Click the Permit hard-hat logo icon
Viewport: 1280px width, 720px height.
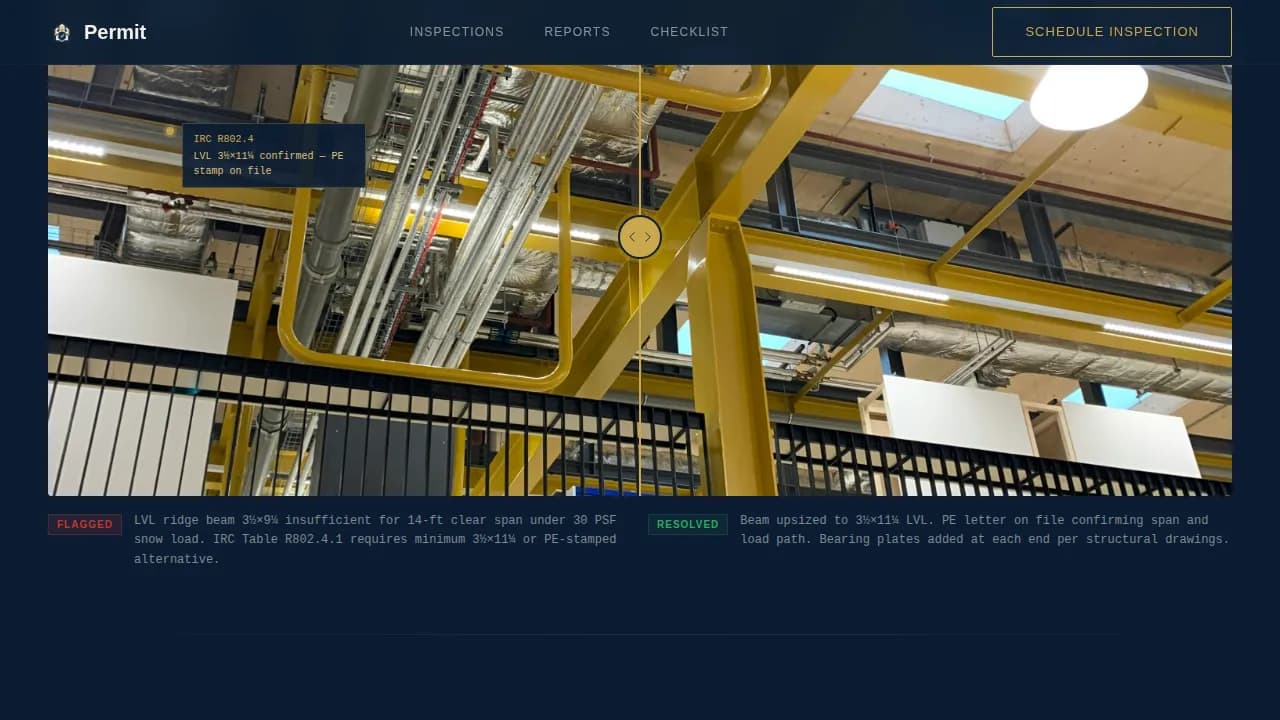click(x=62, y=32)
